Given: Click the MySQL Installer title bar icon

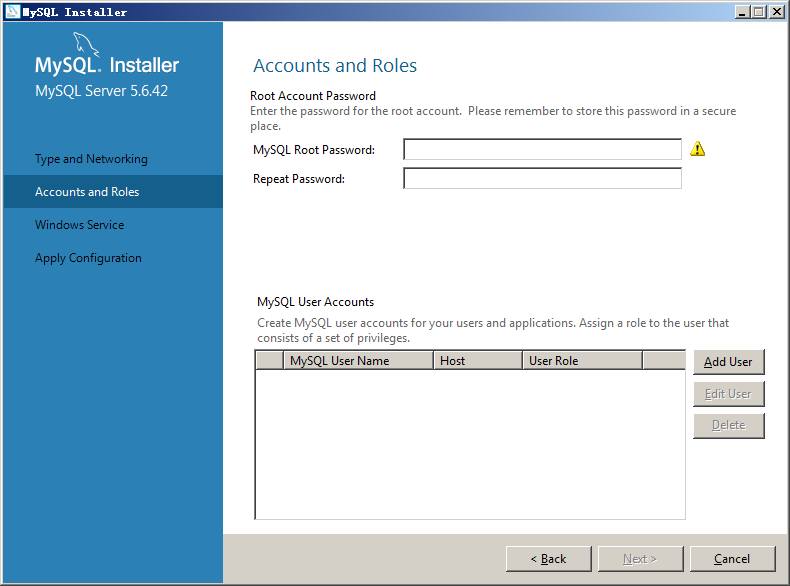Looking at the screenshot, I should 13,11.
